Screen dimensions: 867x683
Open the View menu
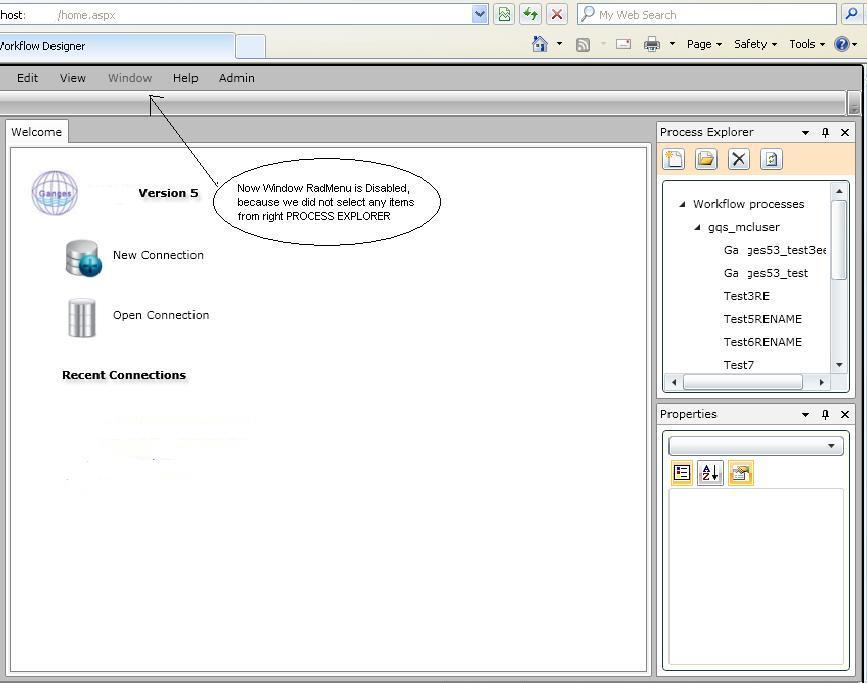tap(73, 78)
